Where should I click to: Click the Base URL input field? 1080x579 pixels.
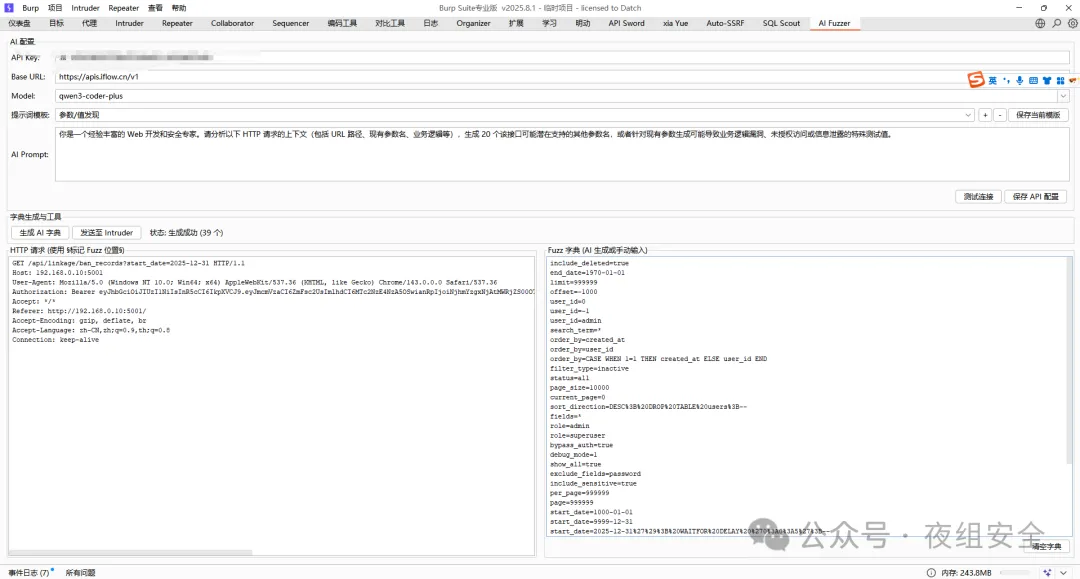[x=562, y=76]
